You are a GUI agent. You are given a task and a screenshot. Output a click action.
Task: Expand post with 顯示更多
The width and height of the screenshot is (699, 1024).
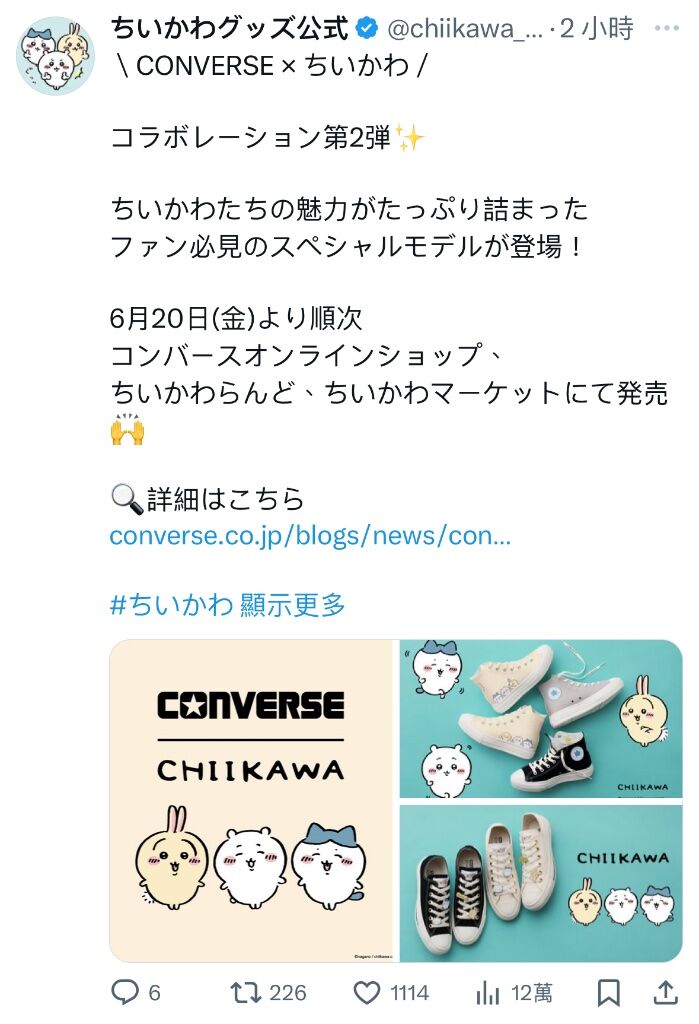coord(293,605)
